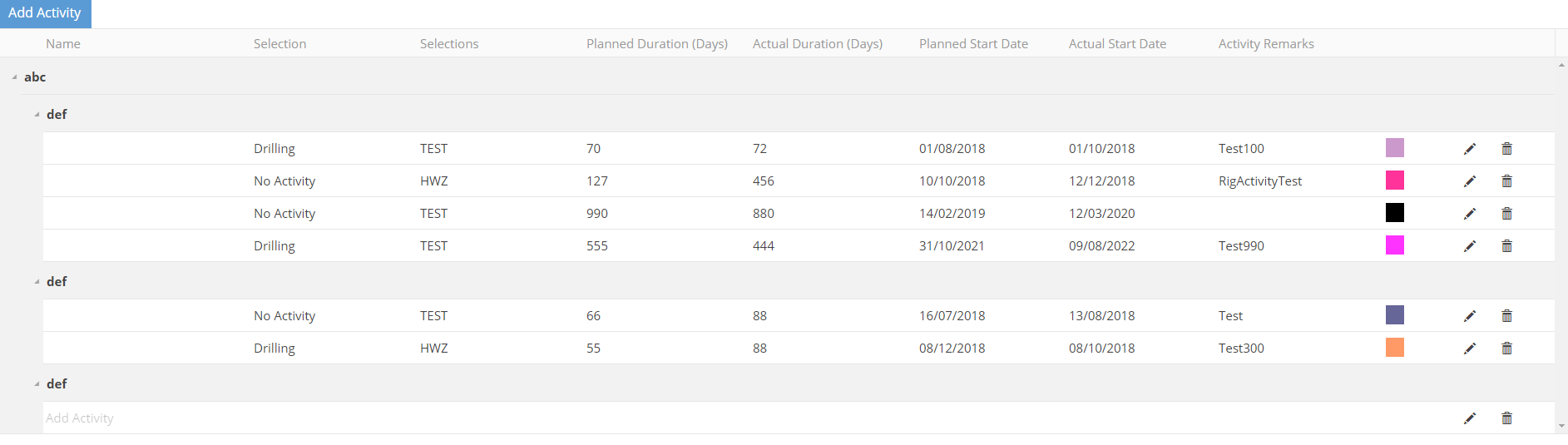
Task: Sort by Planned Duration (Days) column header
Action: [x=656, y=44]
